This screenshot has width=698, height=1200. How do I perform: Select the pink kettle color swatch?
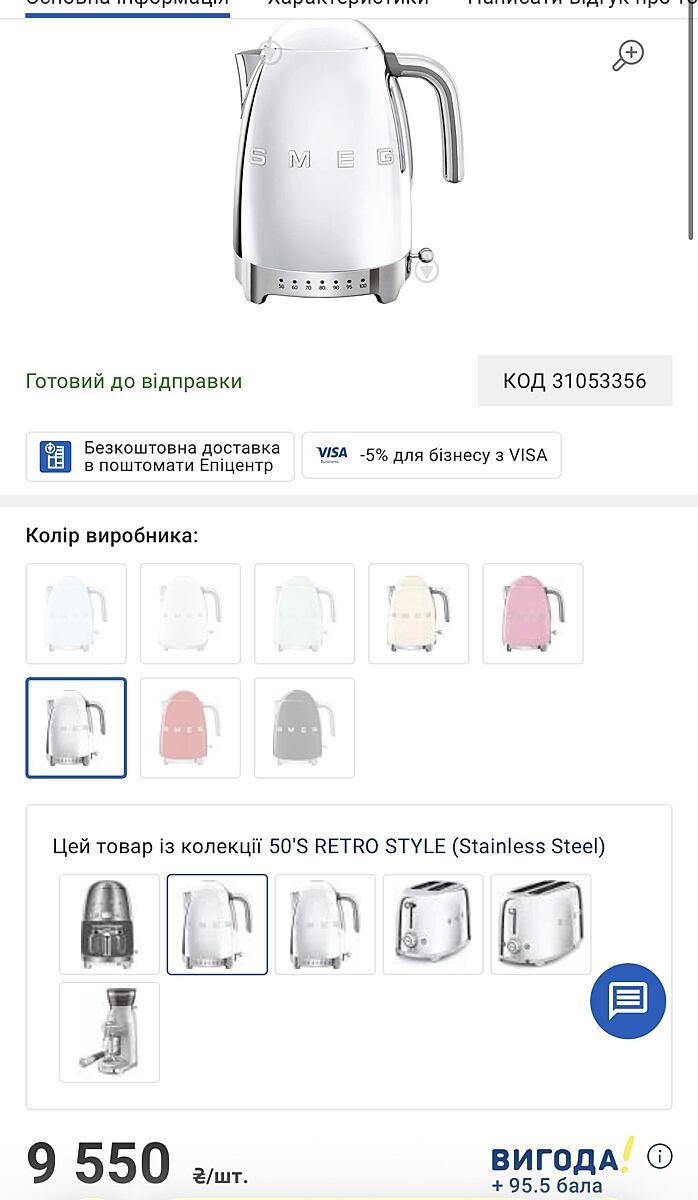pyautogui.click(x=533, y=614)
